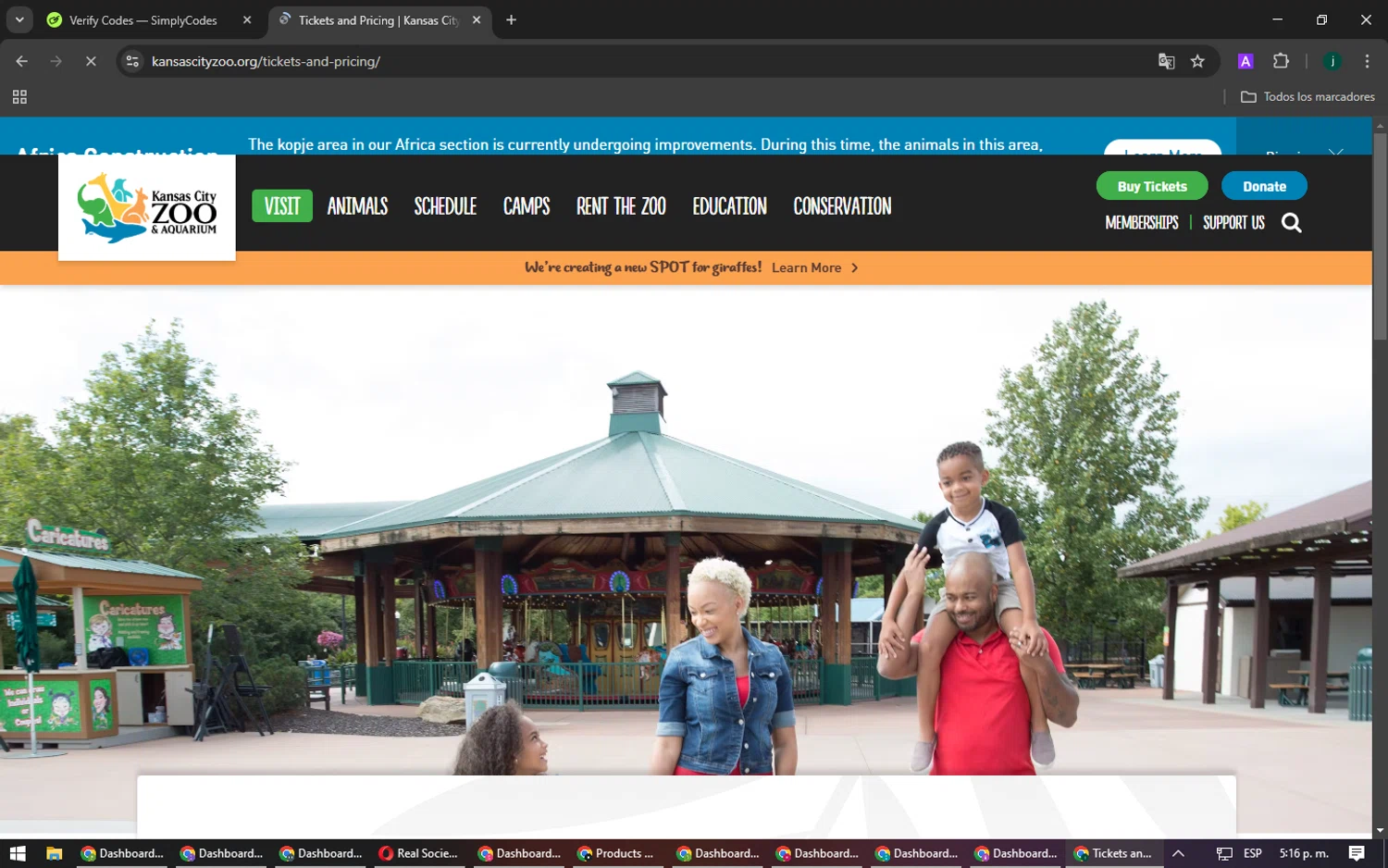Open the RENT THE ZOO menu
This screenshot has width=1388, height=868.
(x=621, y=205)
